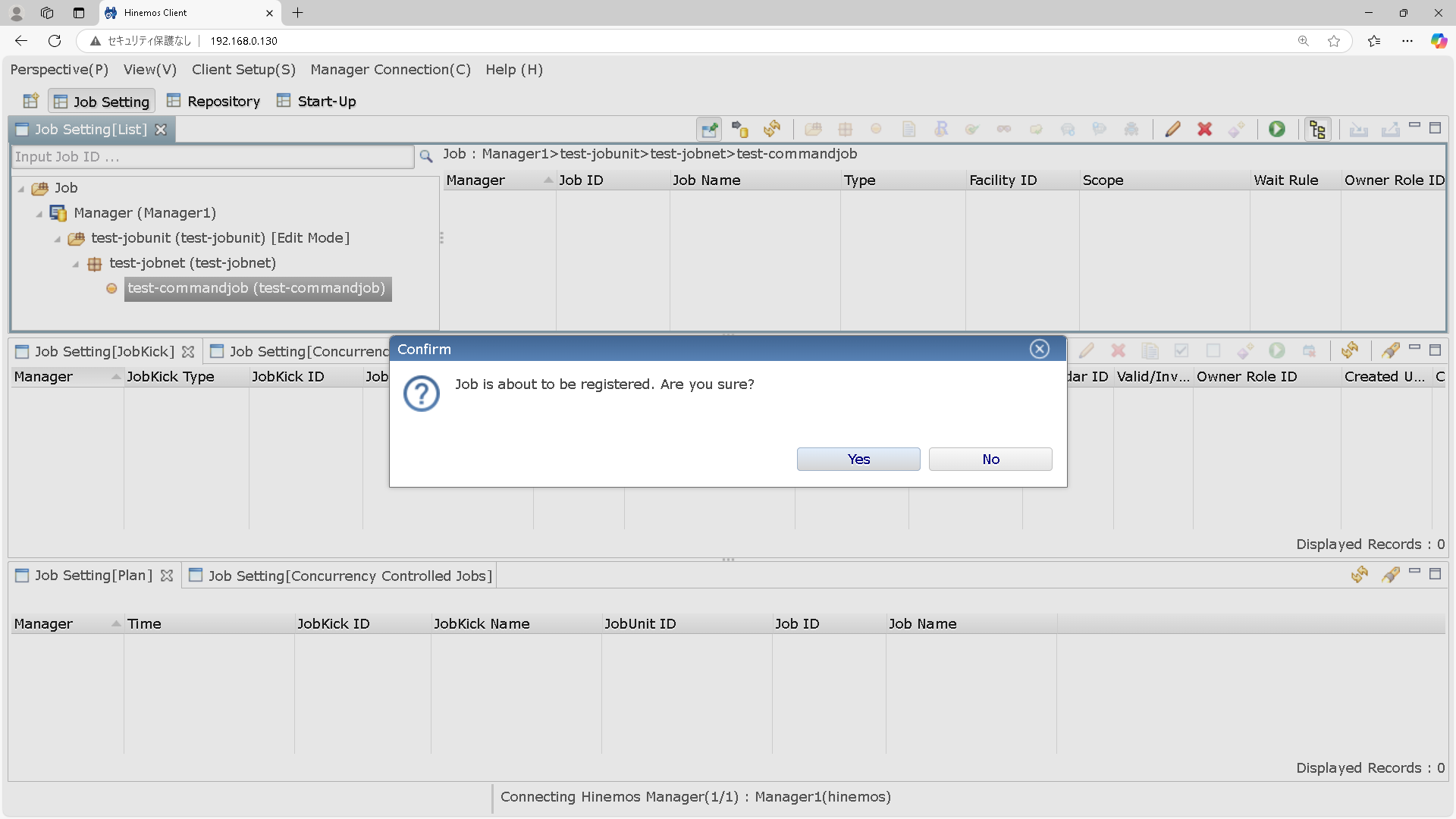
Task: Click the search magnifier next to Job ID input
Action: point(426,156)
